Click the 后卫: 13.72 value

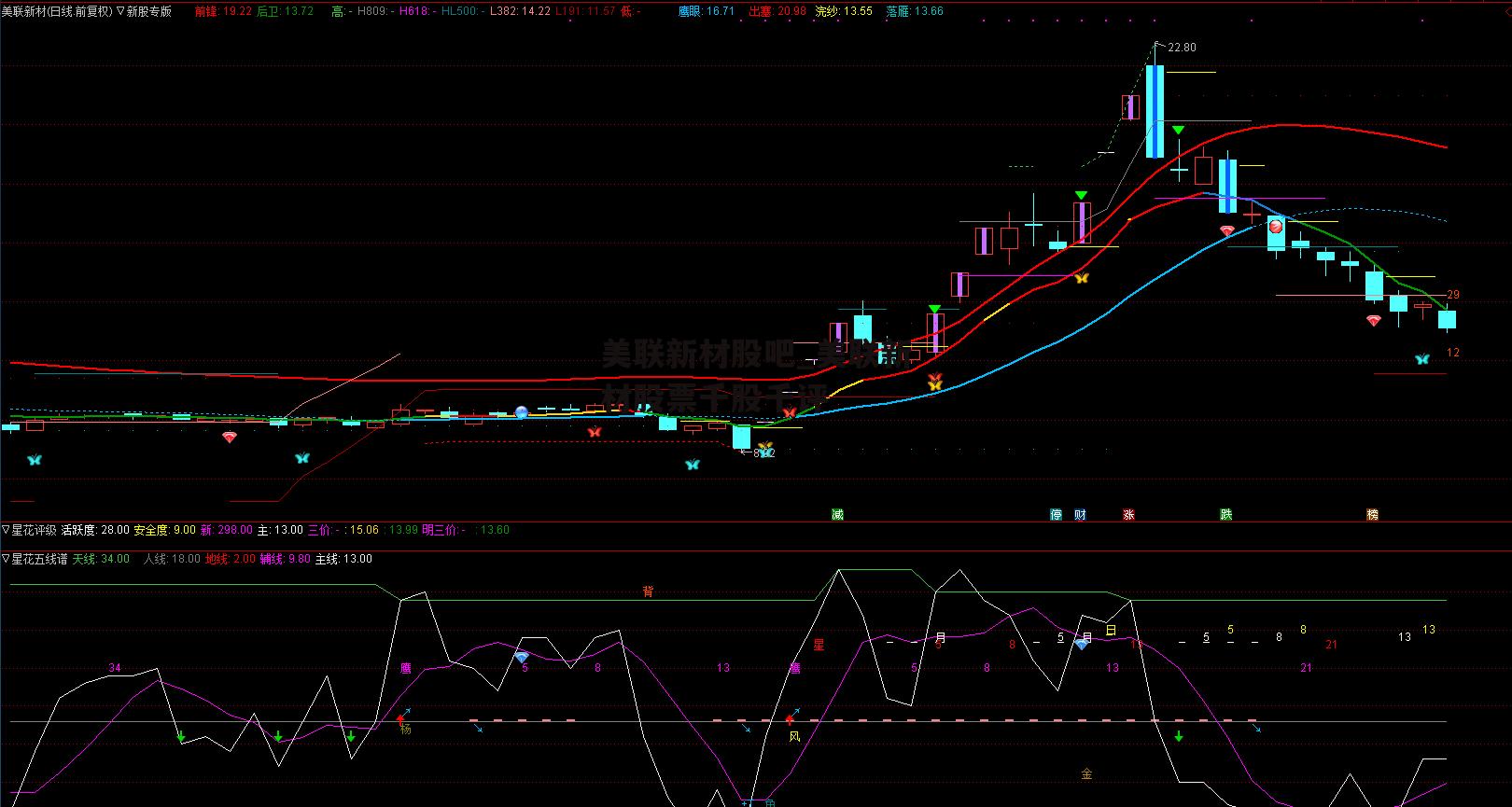pos(285,12)
